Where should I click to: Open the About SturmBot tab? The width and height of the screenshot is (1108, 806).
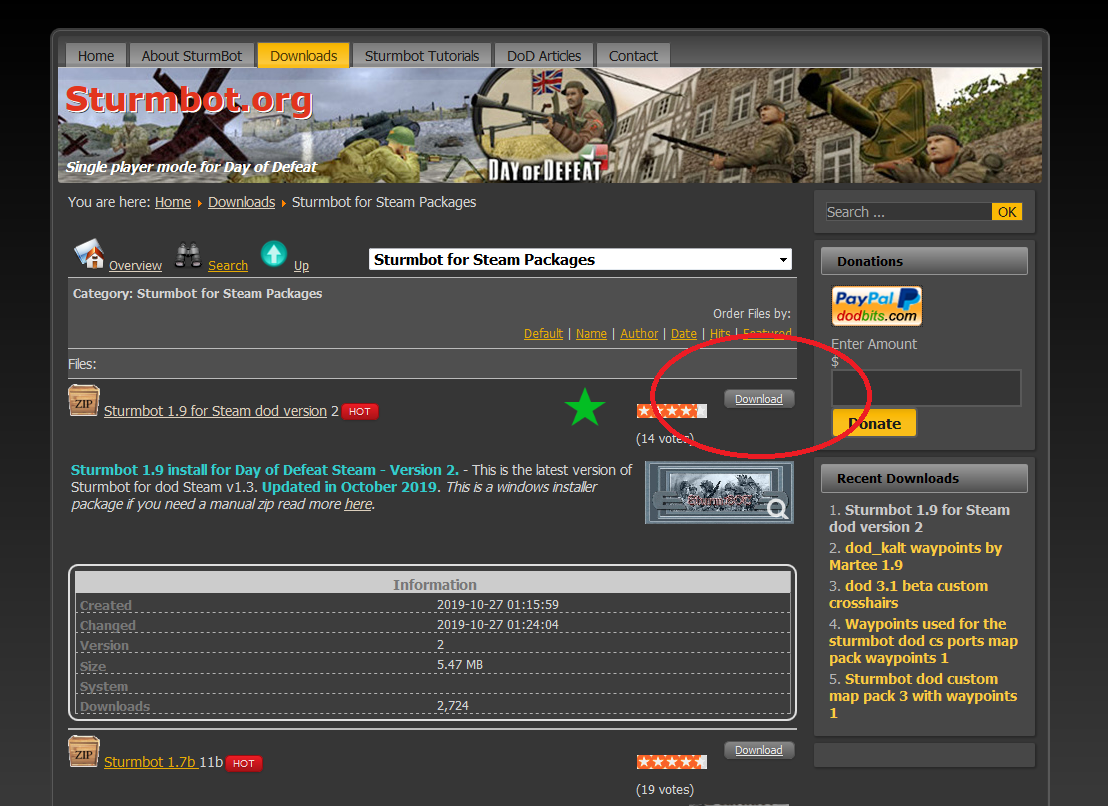click(x=191, y=56)
